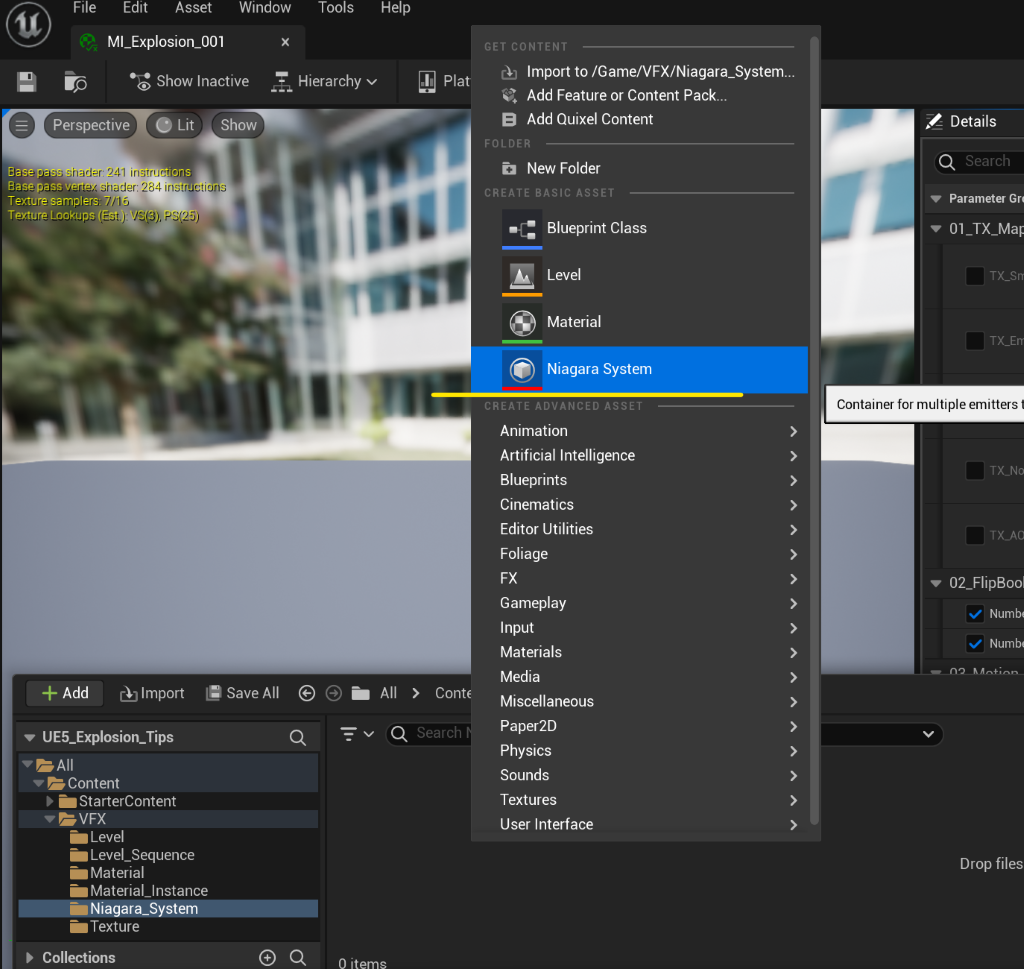Click the Add Feature or Content Pack icon

click(509, 95)
